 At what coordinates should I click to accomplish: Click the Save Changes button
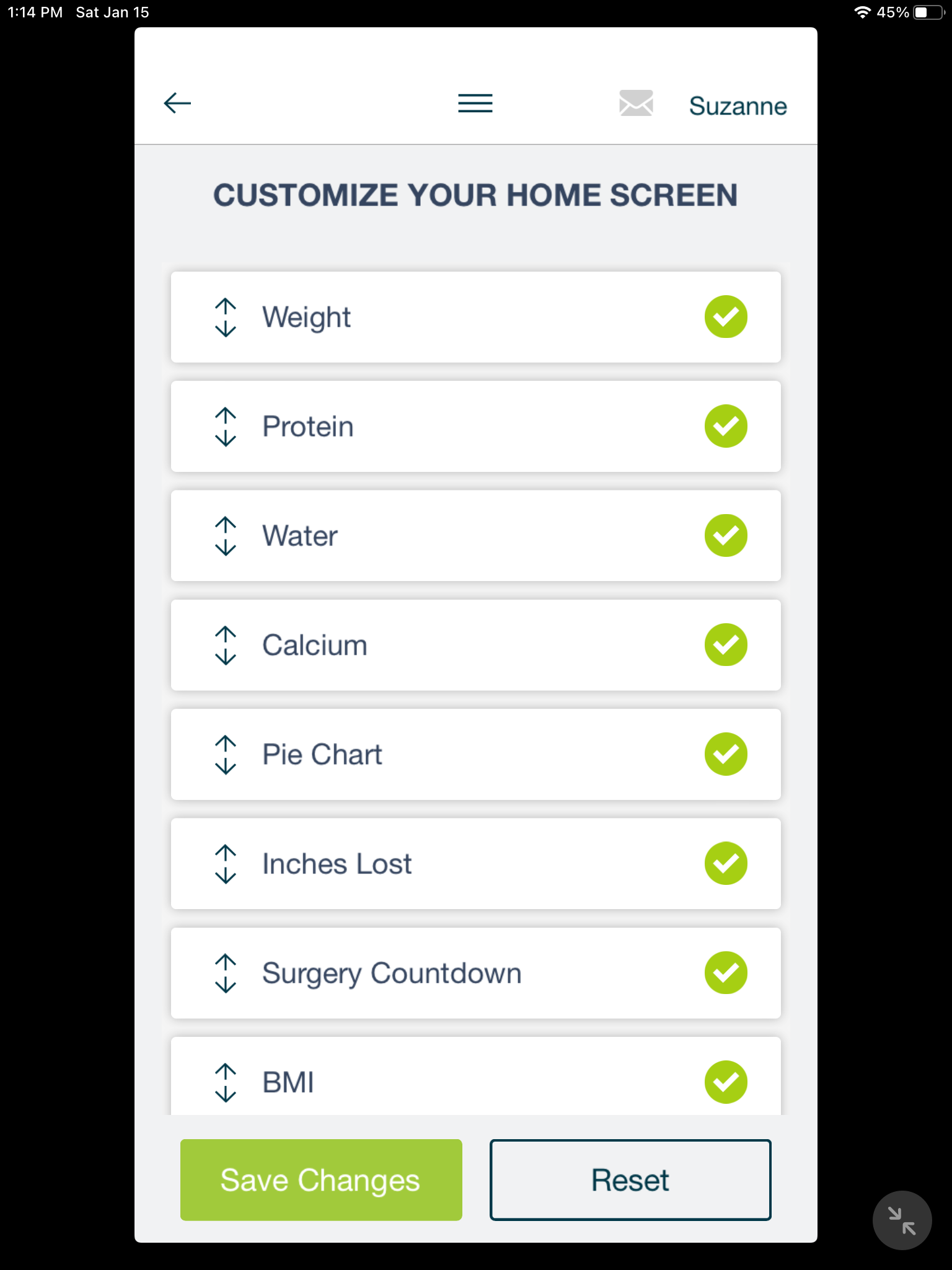coord(321,1179)
